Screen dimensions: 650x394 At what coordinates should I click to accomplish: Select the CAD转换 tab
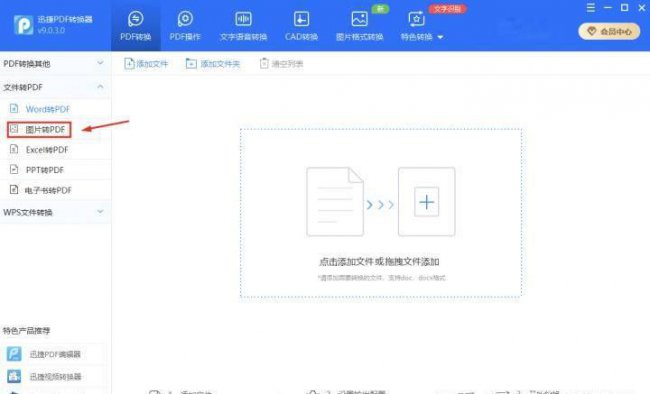pos(301,26)
